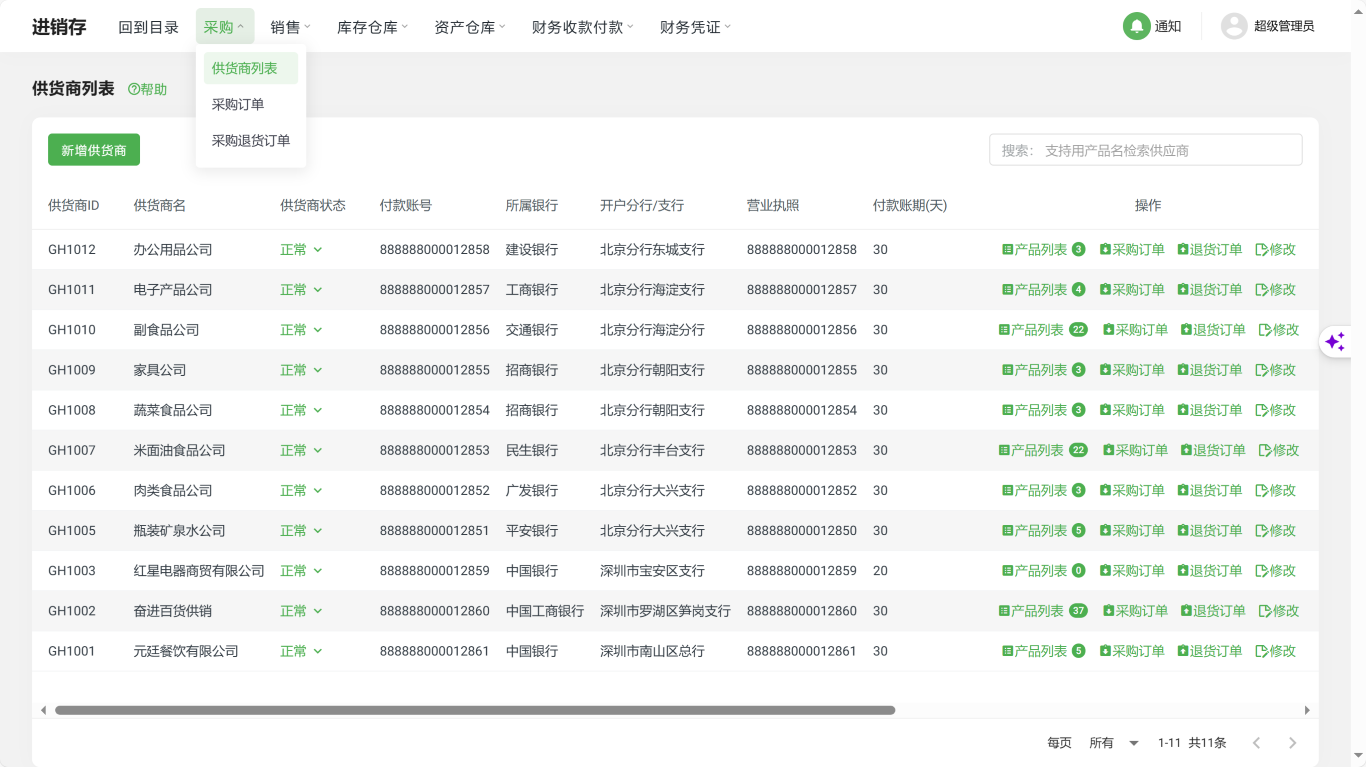The width and height of the screenshot is (1366, 767).
Task: Open 产品列表 for 蔬菜食品公司
Action: pos(1043,409)
